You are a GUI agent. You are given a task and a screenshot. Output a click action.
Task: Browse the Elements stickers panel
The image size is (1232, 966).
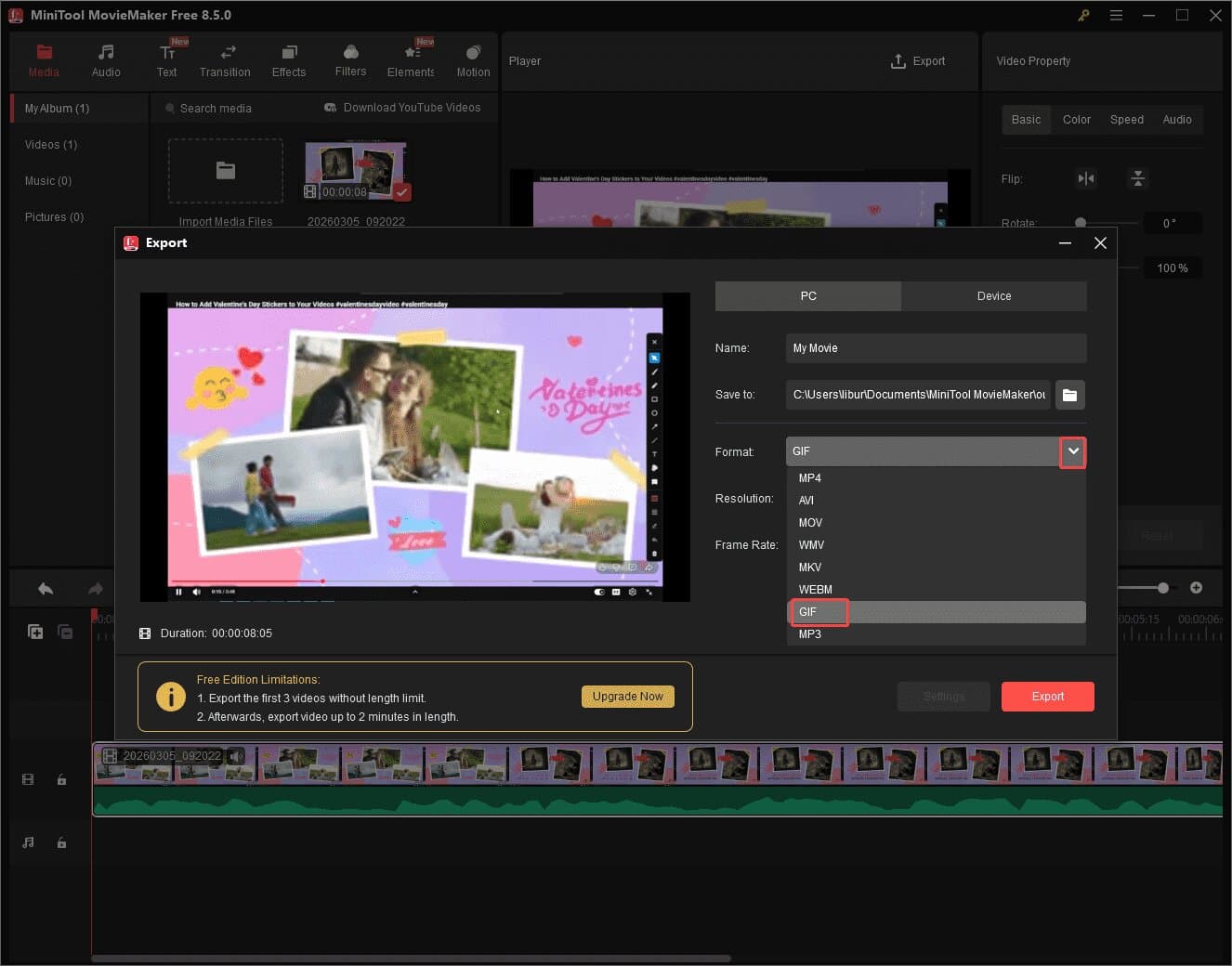410,59
